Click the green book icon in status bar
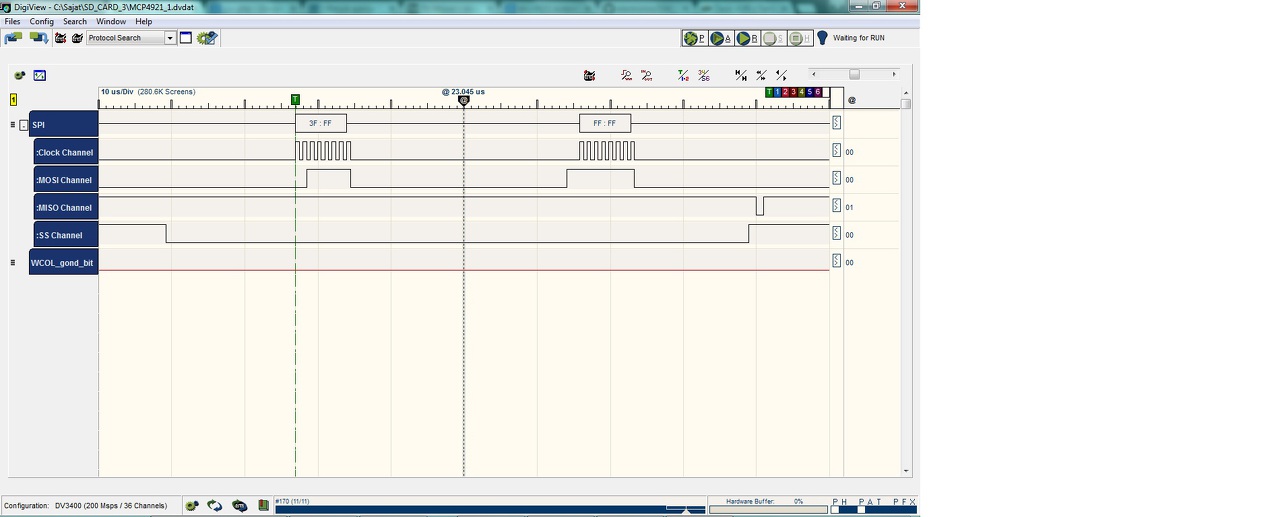1280x517 pixels. pyautogui.click(x=264, y=506)
